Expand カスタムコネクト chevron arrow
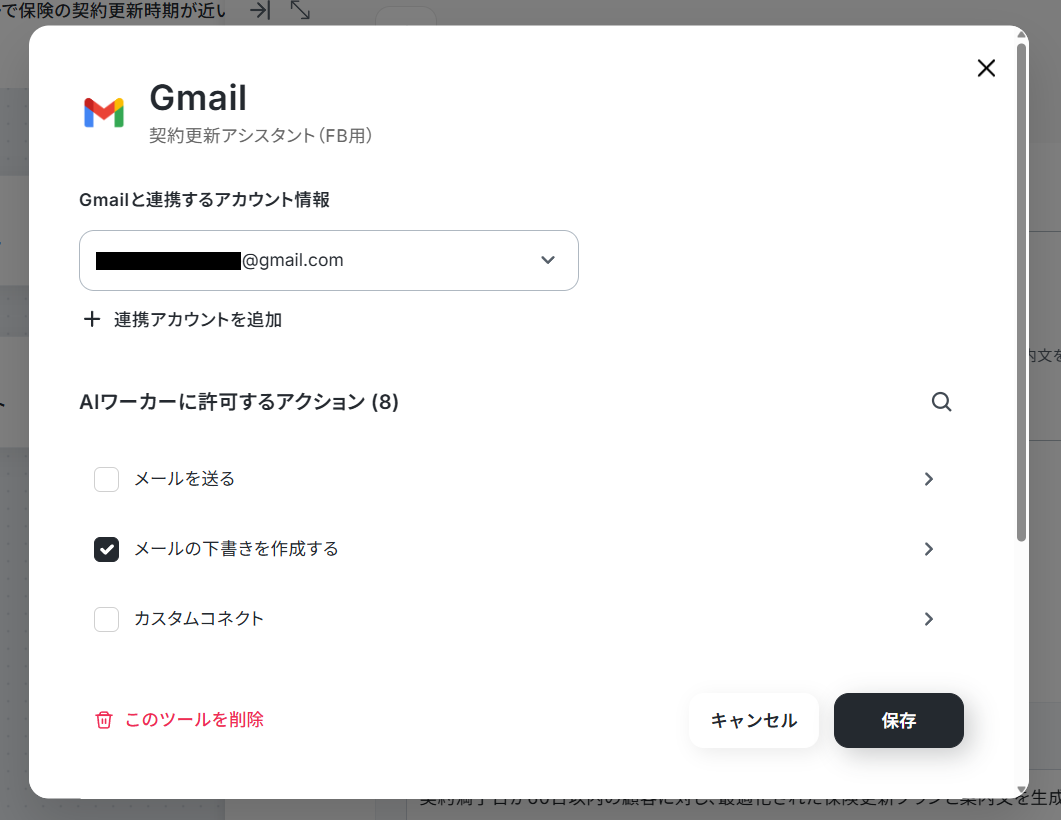The height and width of the screenshot is (820, 1061). coord(928,619)
